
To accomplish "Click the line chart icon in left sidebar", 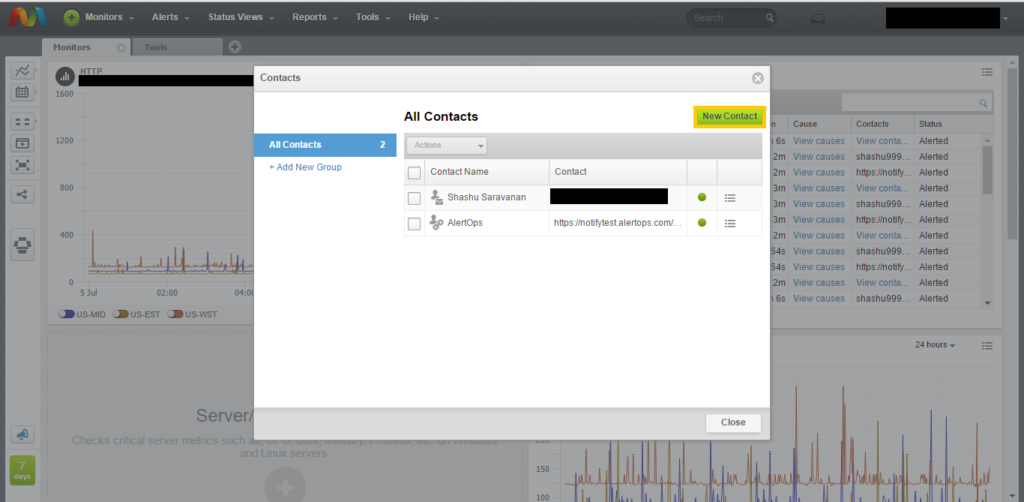I will [22, 71].
